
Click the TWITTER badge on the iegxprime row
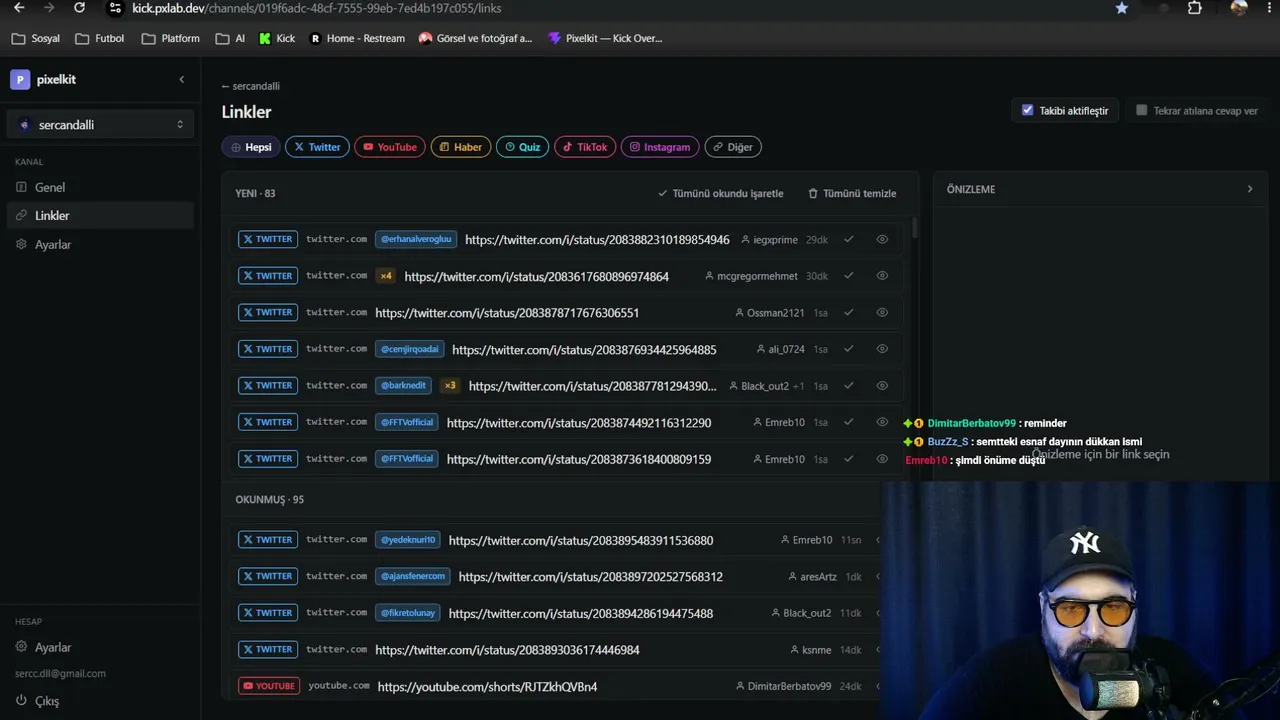click(268, 239)
